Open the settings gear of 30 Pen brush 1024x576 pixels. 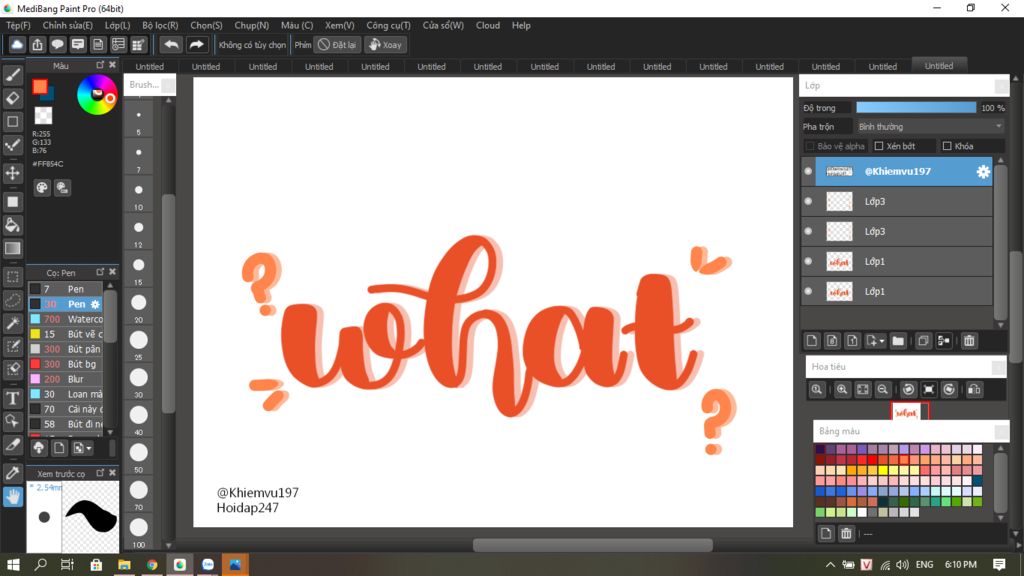(x=95, y=304)
